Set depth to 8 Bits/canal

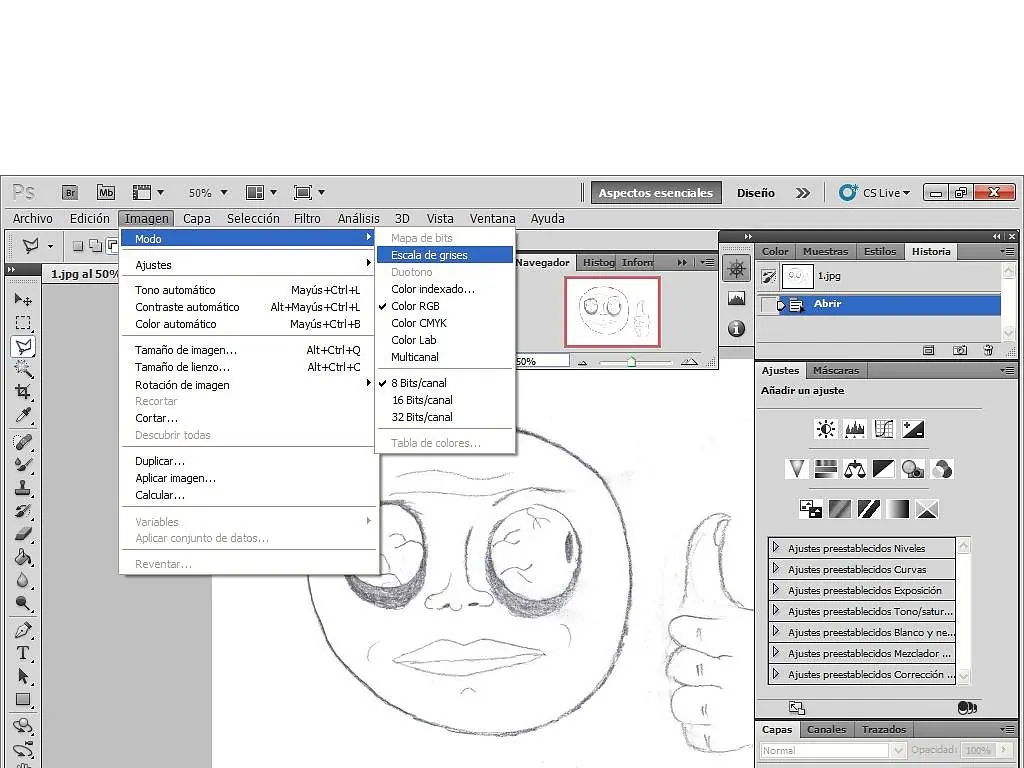coord(419,383)
